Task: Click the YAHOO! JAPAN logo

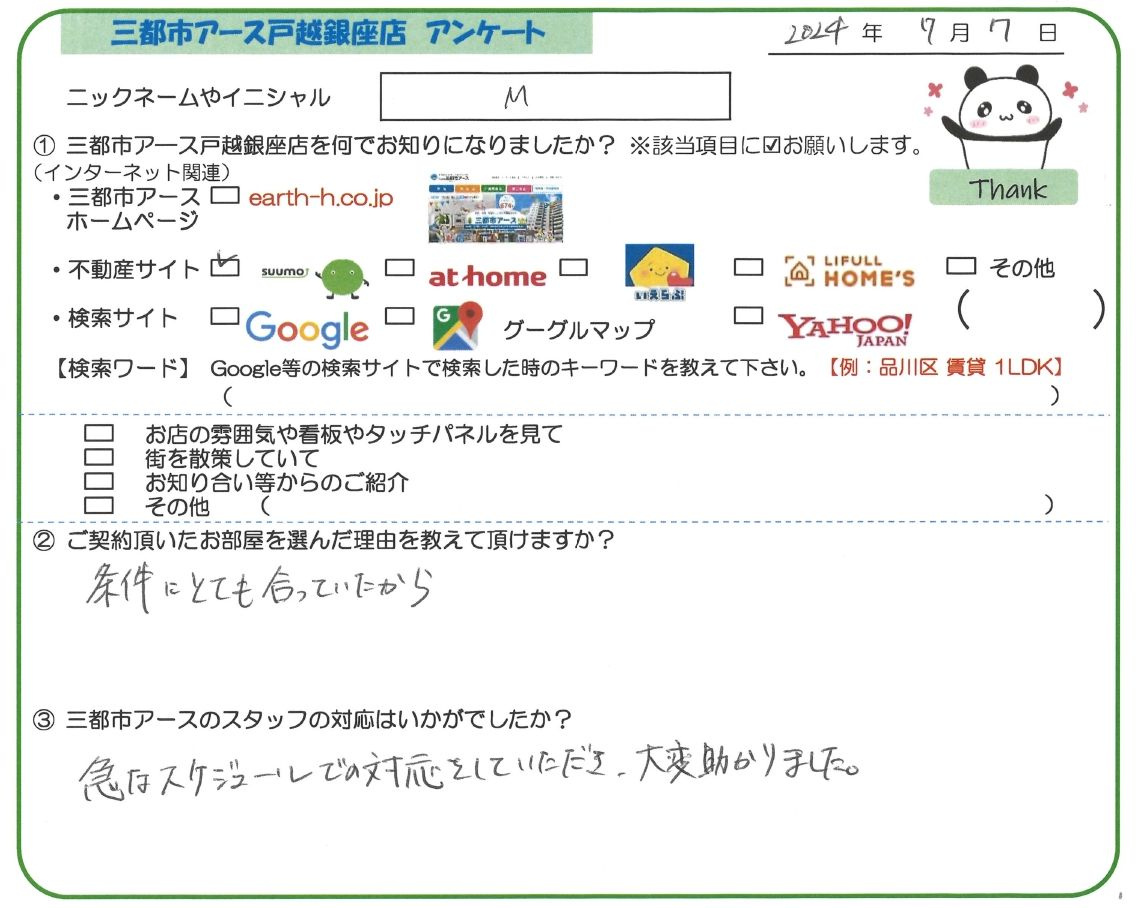Action: [845, 330]
